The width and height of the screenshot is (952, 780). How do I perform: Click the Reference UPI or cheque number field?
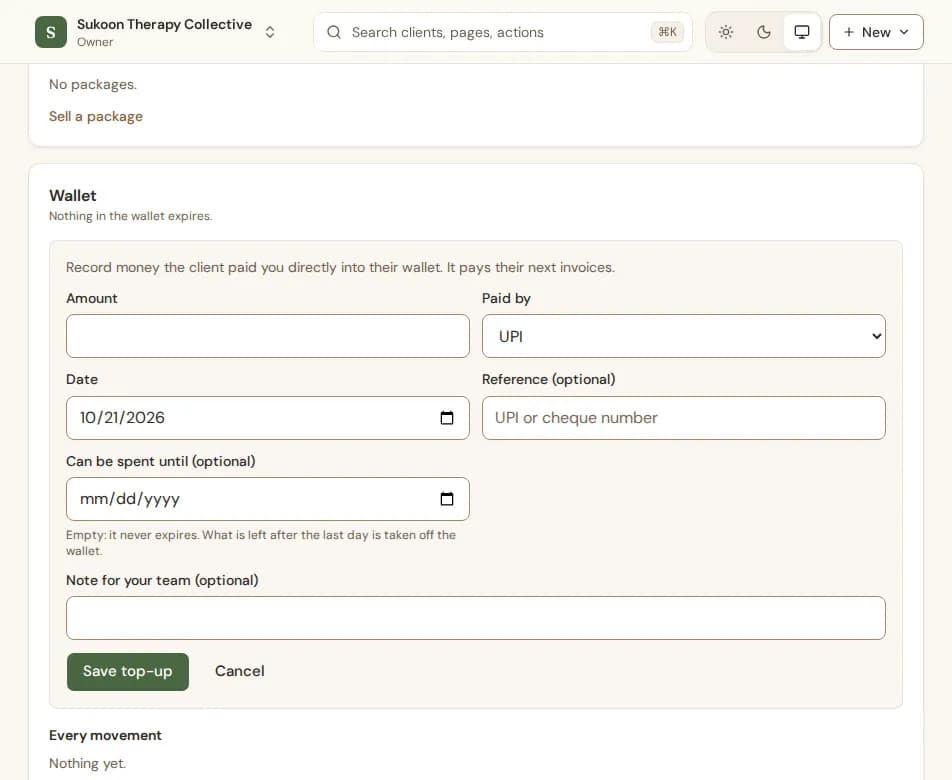pyautogui.click(x=684, y=418)
